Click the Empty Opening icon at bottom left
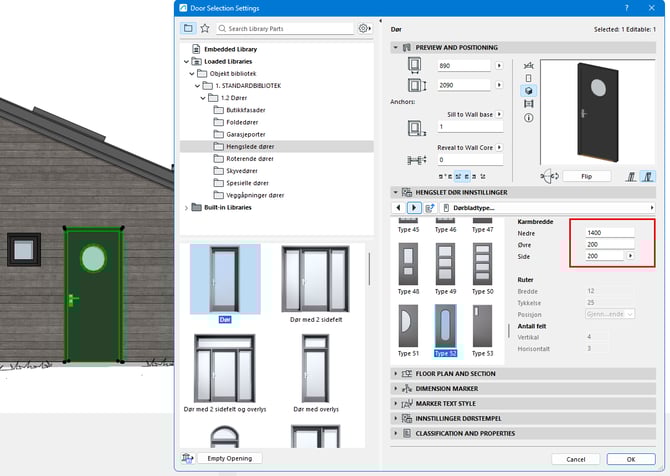 (188, 459)
